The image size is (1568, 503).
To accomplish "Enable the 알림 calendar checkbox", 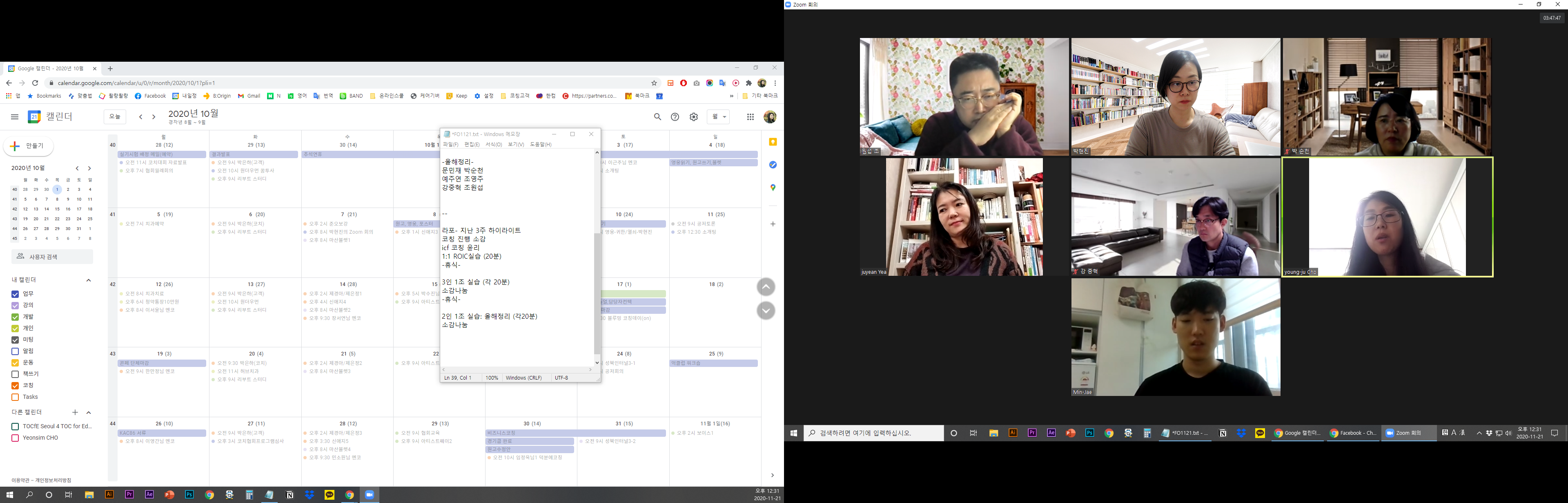I will click(15, 351).
